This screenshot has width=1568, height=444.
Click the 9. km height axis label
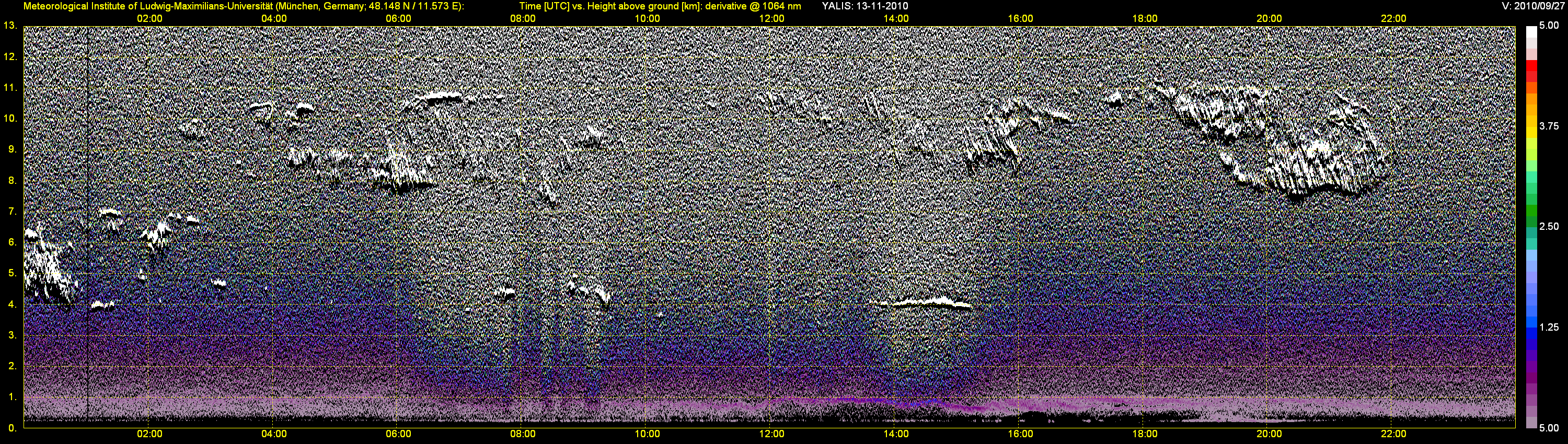[12, 149]
